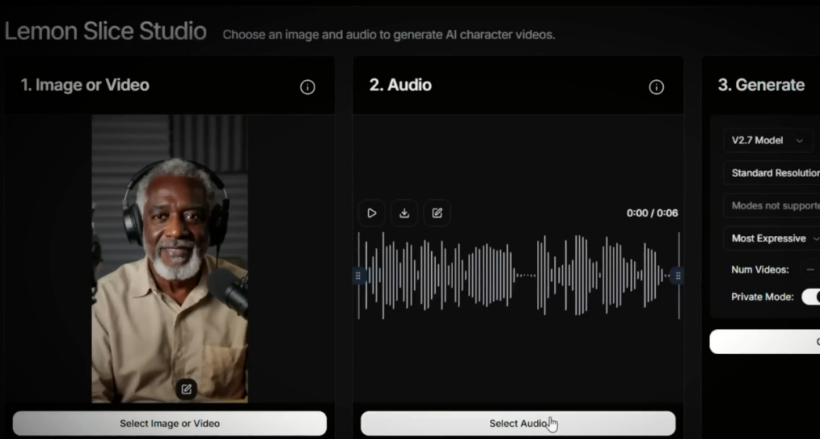The height and width of the screenshot is (439, 820).
Task: Click right trim handle of audio waveform
Action: [678, 275]
